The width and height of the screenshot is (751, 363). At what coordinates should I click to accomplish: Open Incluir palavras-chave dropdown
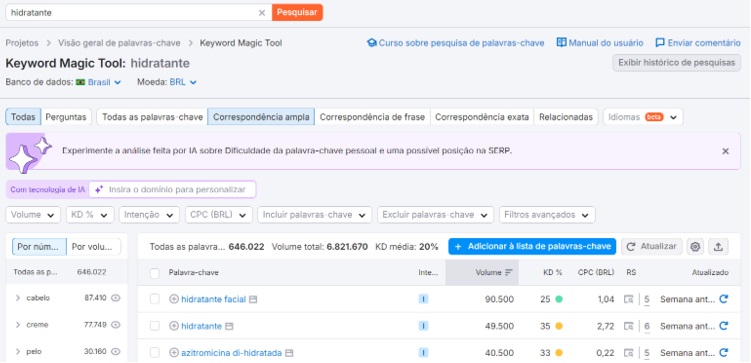tap(314, 215)
